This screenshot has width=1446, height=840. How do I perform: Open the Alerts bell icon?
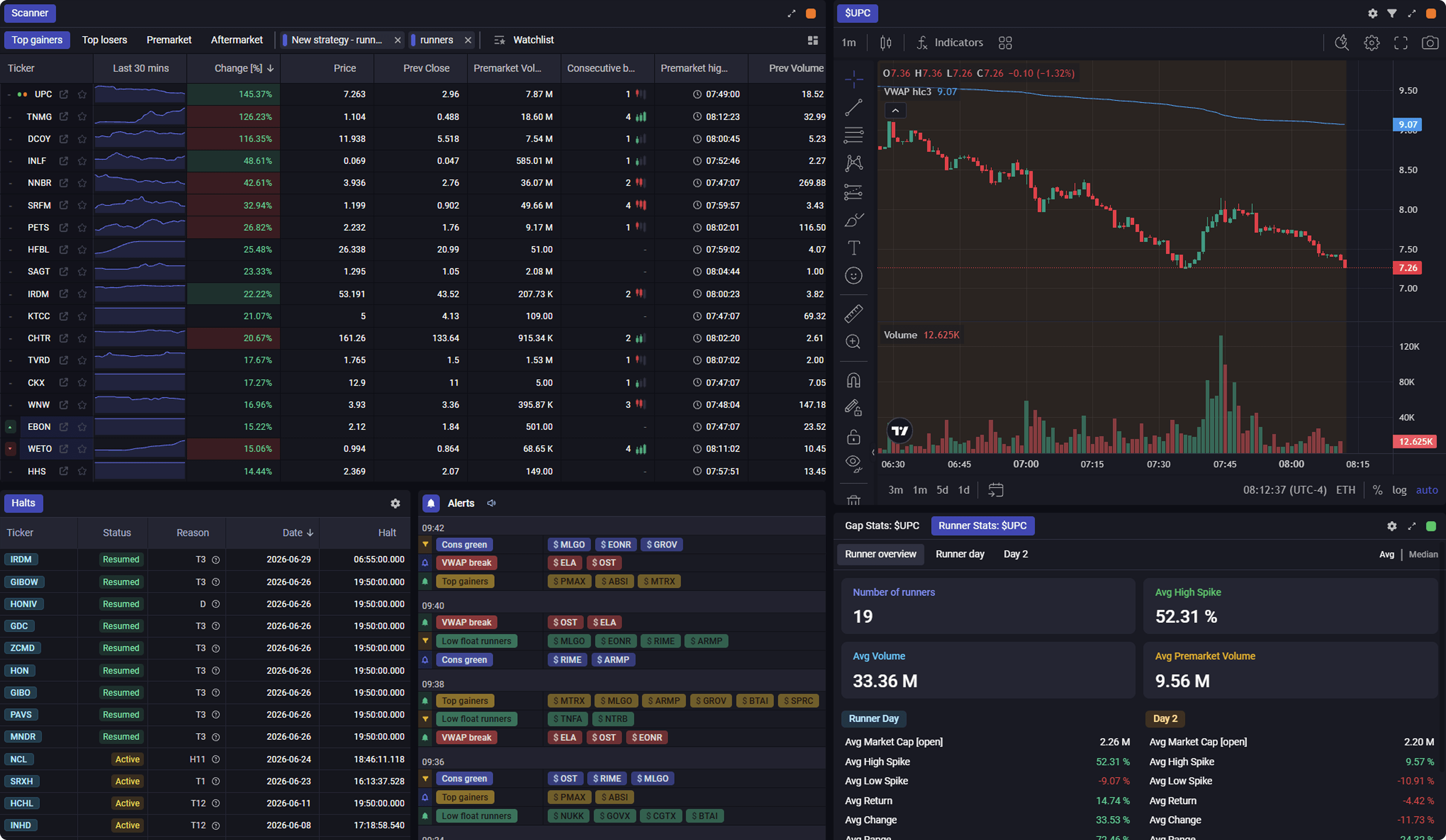pyautogui.click(x=431, y=503)
